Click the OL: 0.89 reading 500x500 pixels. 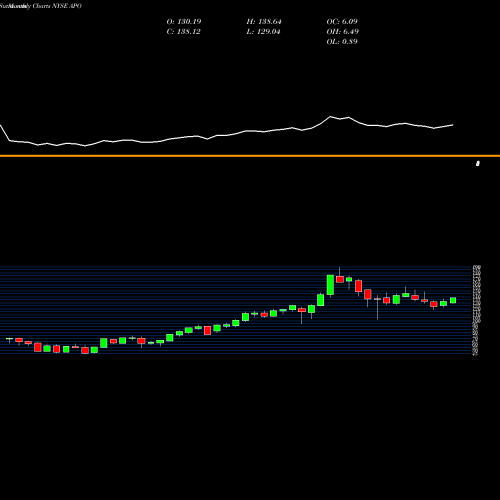click(x=342, y=42)
